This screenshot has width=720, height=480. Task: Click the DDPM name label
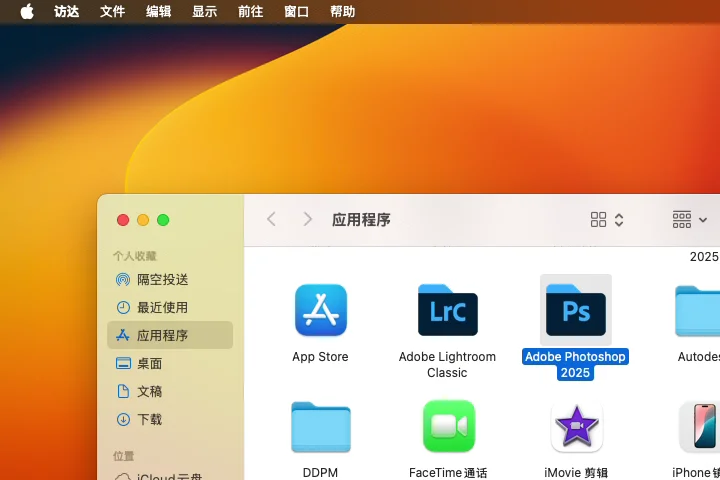[321, 473]
